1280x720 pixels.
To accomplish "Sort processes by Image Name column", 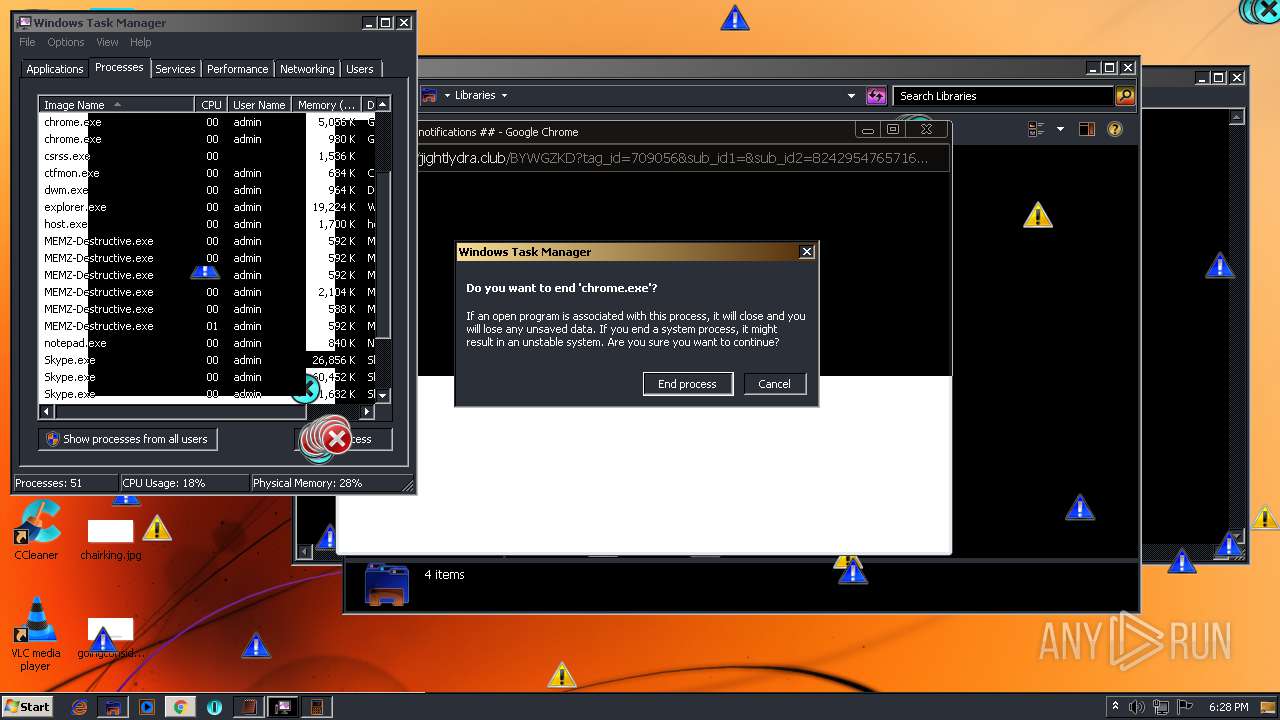I will [117, 105].
